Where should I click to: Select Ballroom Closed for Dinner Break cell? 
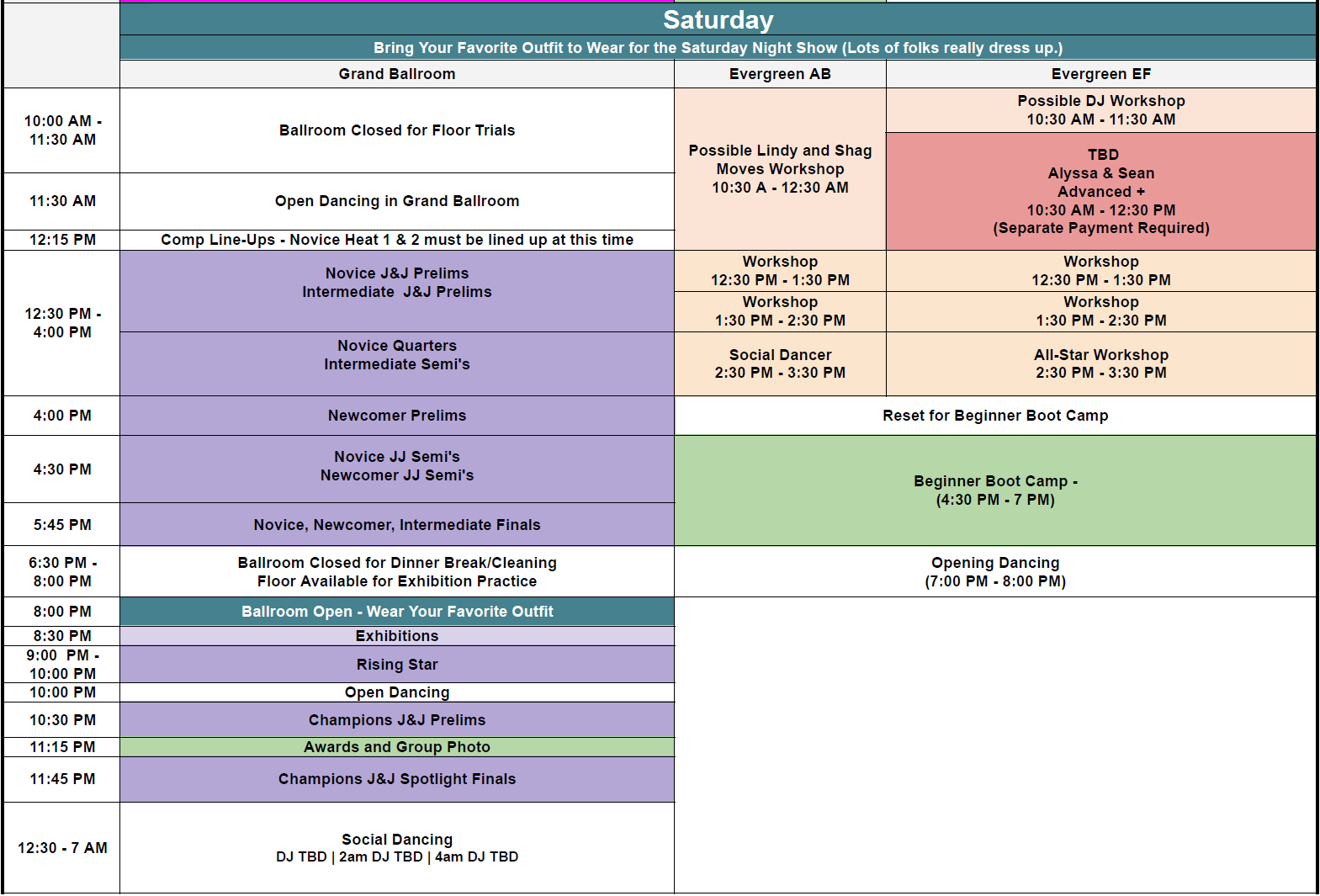click(397, 572)
